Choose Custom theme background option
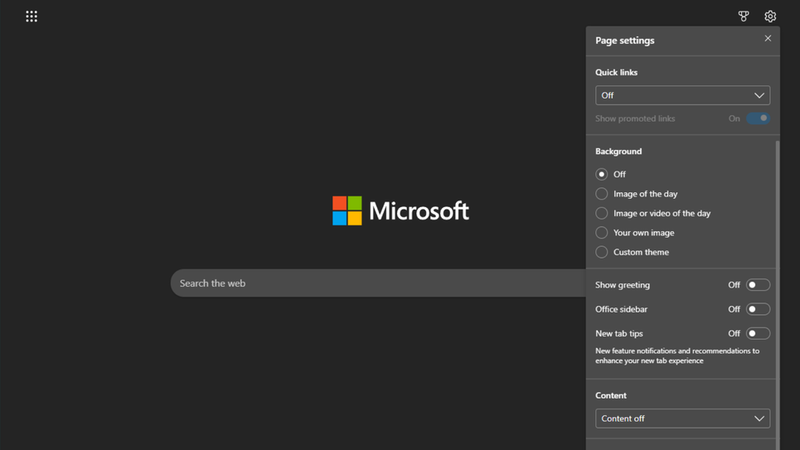Screen dimensions: 800x450 point(602,252)
